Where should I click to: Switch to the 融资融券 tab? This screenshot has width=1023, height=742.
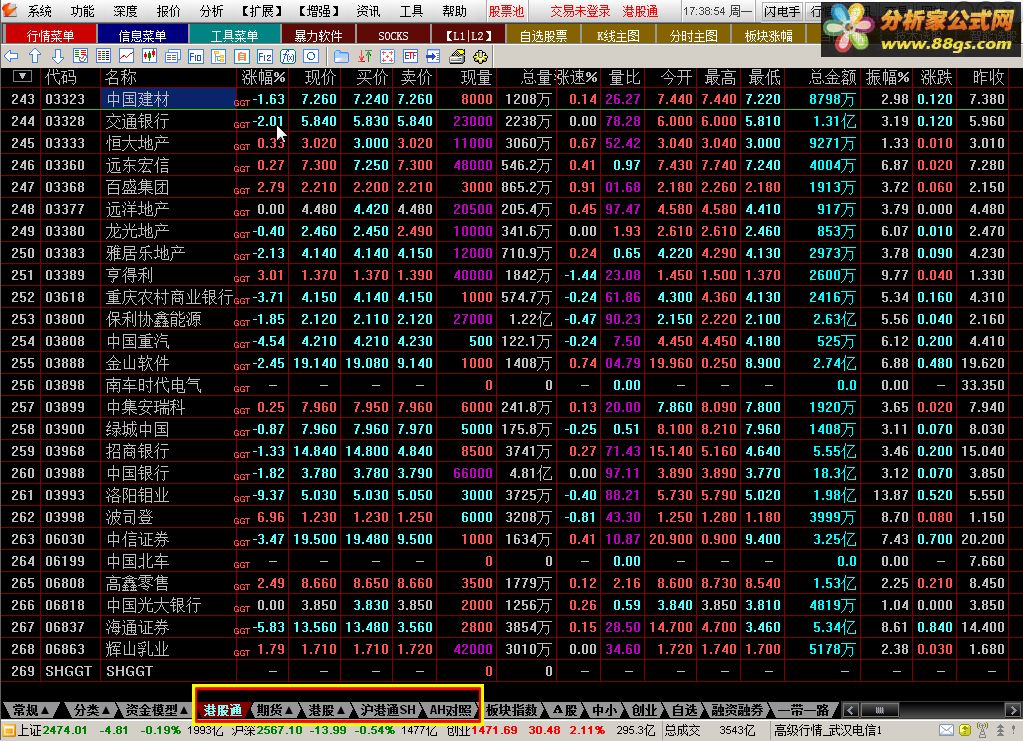click(x=737, y=709)
